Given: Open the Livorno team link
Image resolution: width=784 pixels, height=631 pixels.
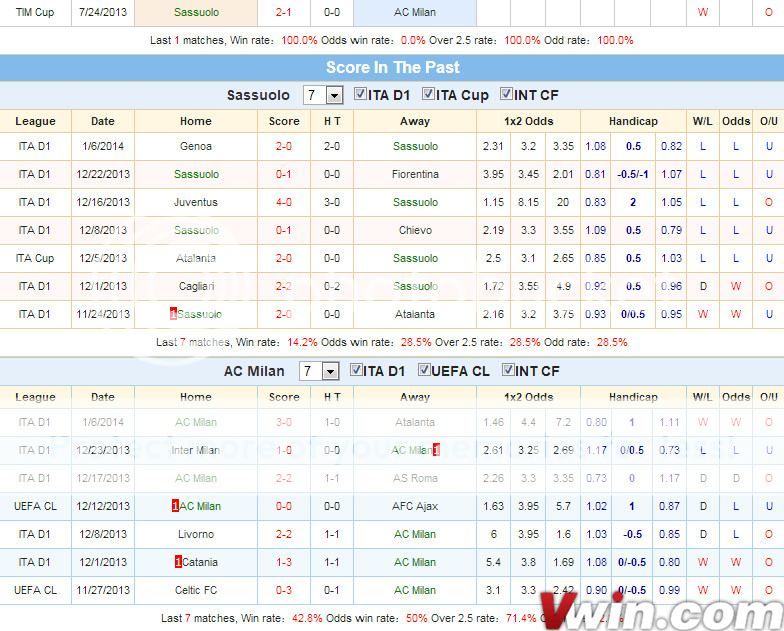Looking at the screenshot, I should [x=196, y=534].
